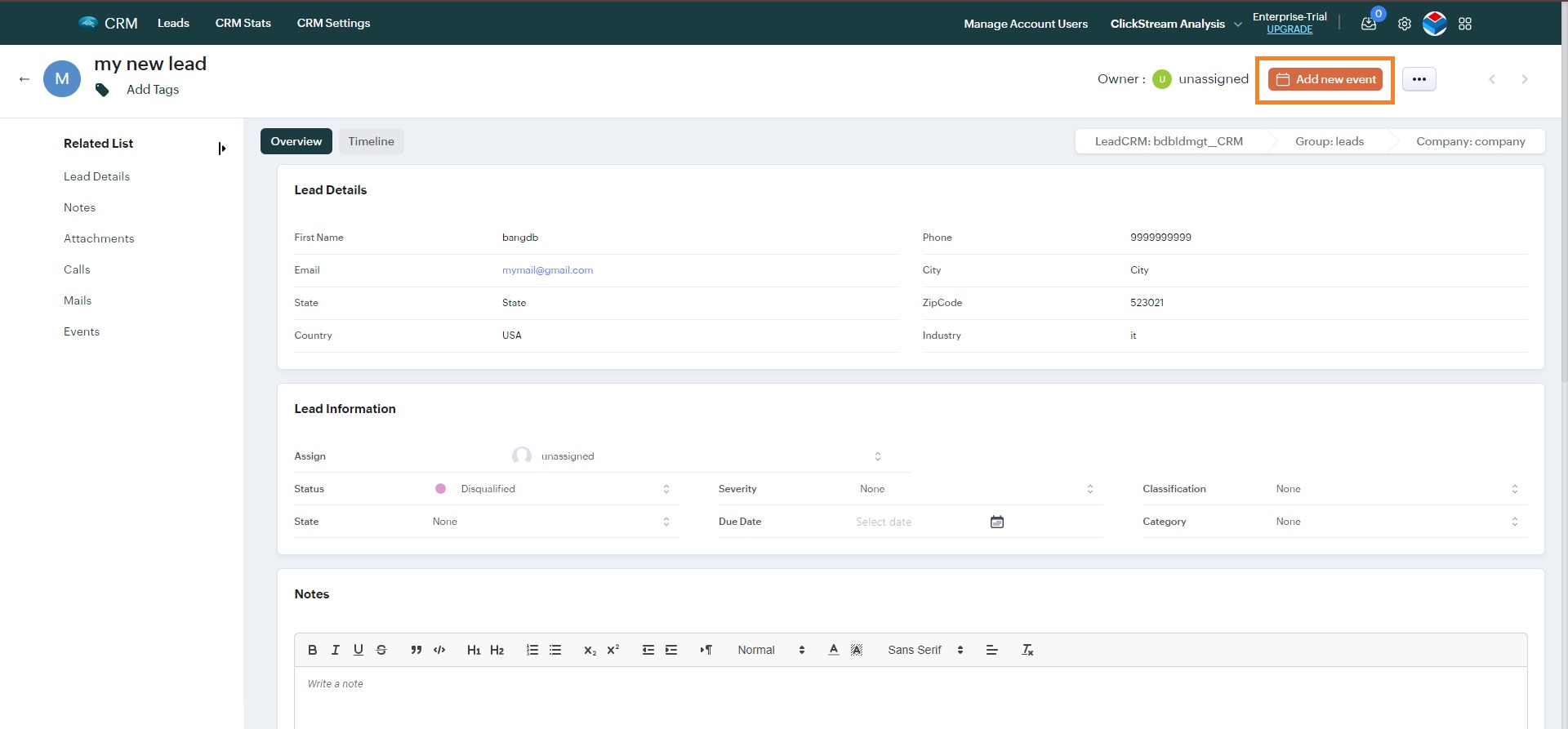The width and height of the screenshot is (1568, 729).
Task: Decrease indent of note text
Action: click(x=648, y=650)
